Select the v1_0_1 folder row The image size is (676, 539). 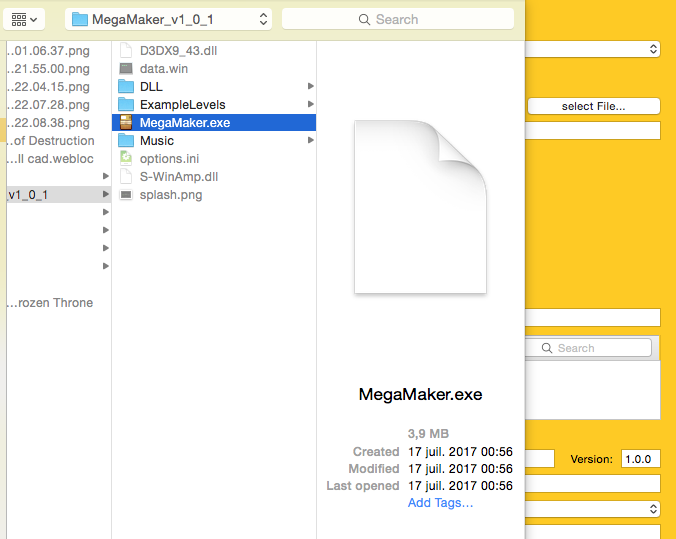(59, 194)
